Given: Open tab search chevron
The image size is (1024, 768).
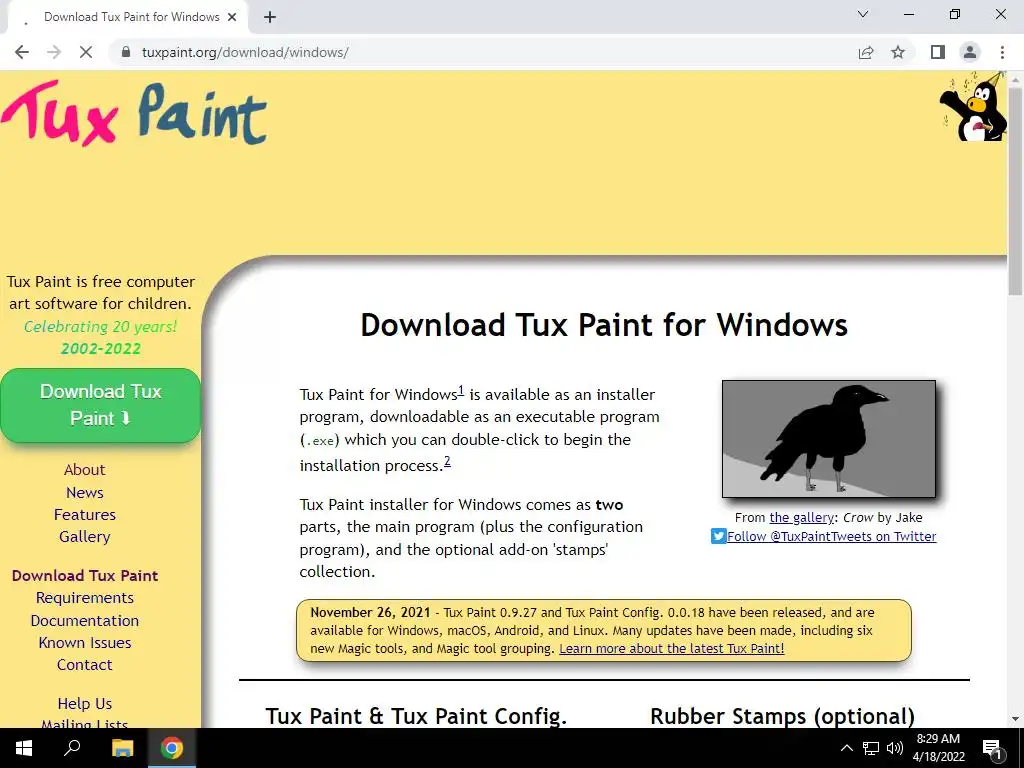Looking at the screenshot, I should [x=863, y=14].
